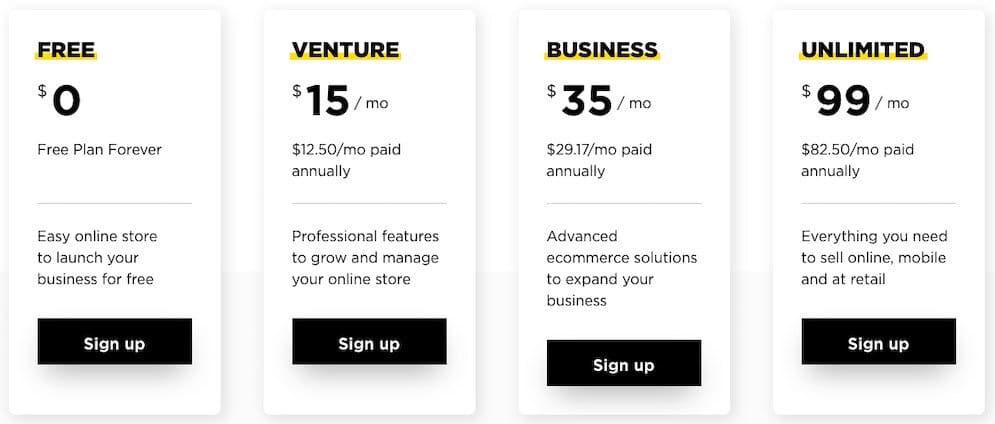Click the Easy online store description
The height and width of the screenshot is (424, 995).
[97, 258]
